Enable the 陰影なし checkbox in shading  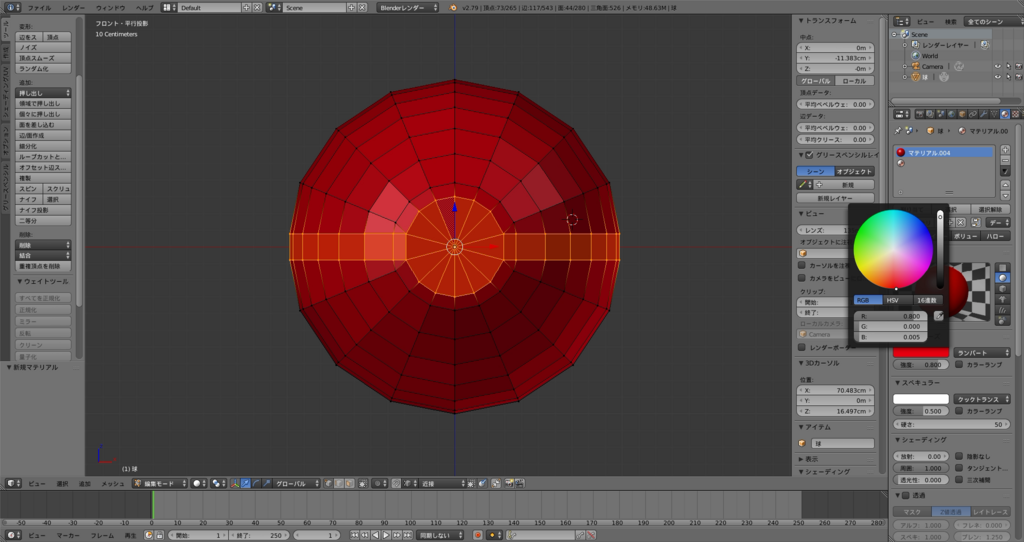coord(959,455)
